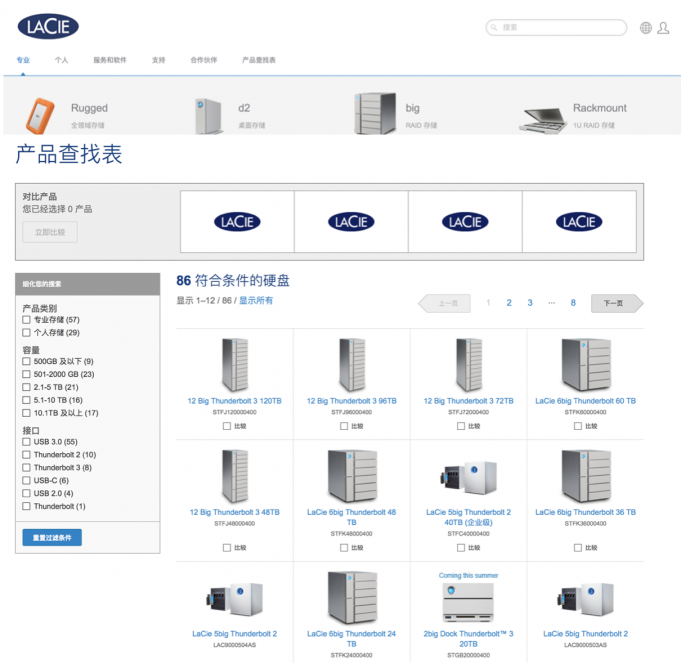Check the Thunderbolt 2 (10) filter

click(x=26, y=455)
